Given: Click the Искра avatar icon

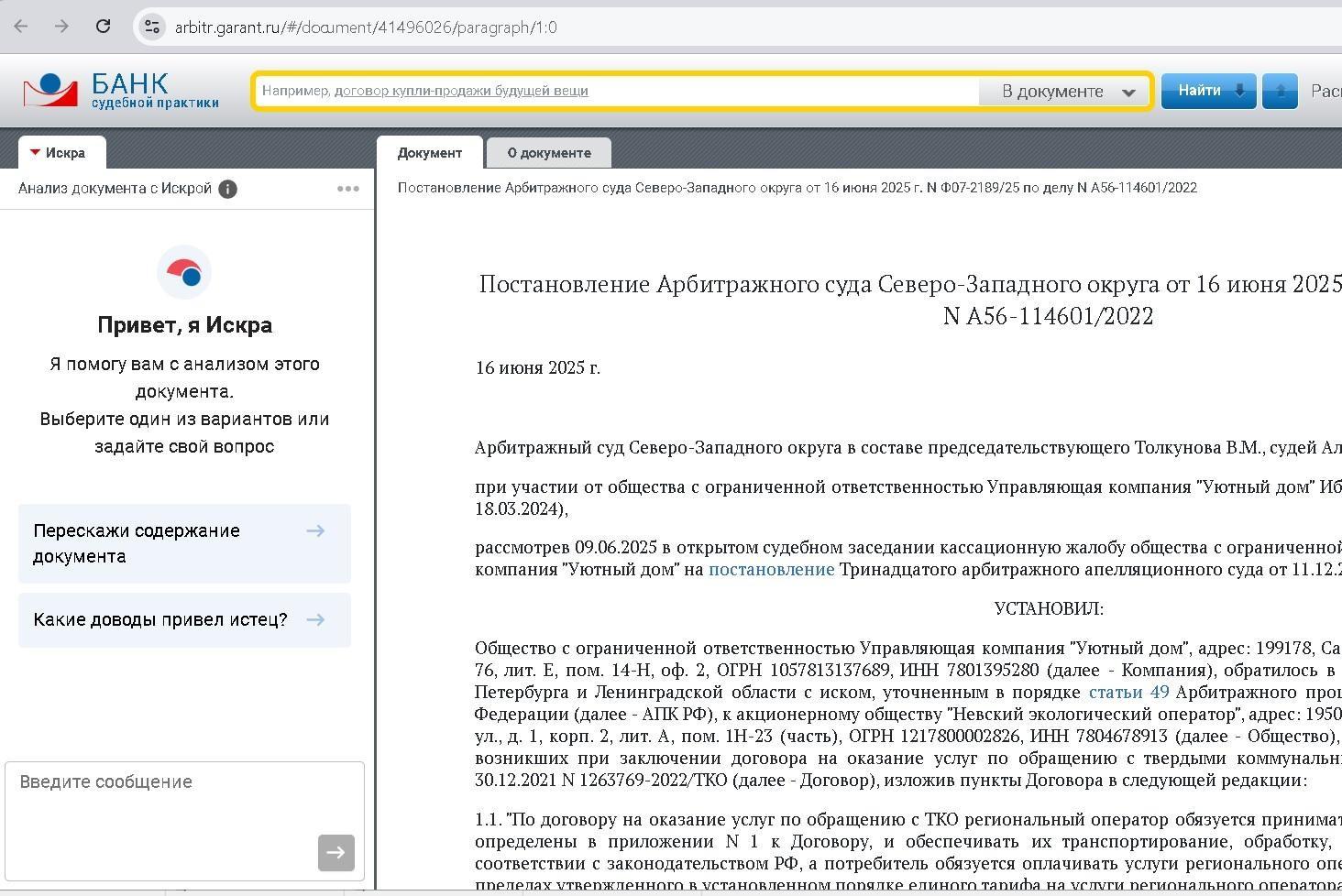Looking at the screenshot, I should click(x=184, y=272).
